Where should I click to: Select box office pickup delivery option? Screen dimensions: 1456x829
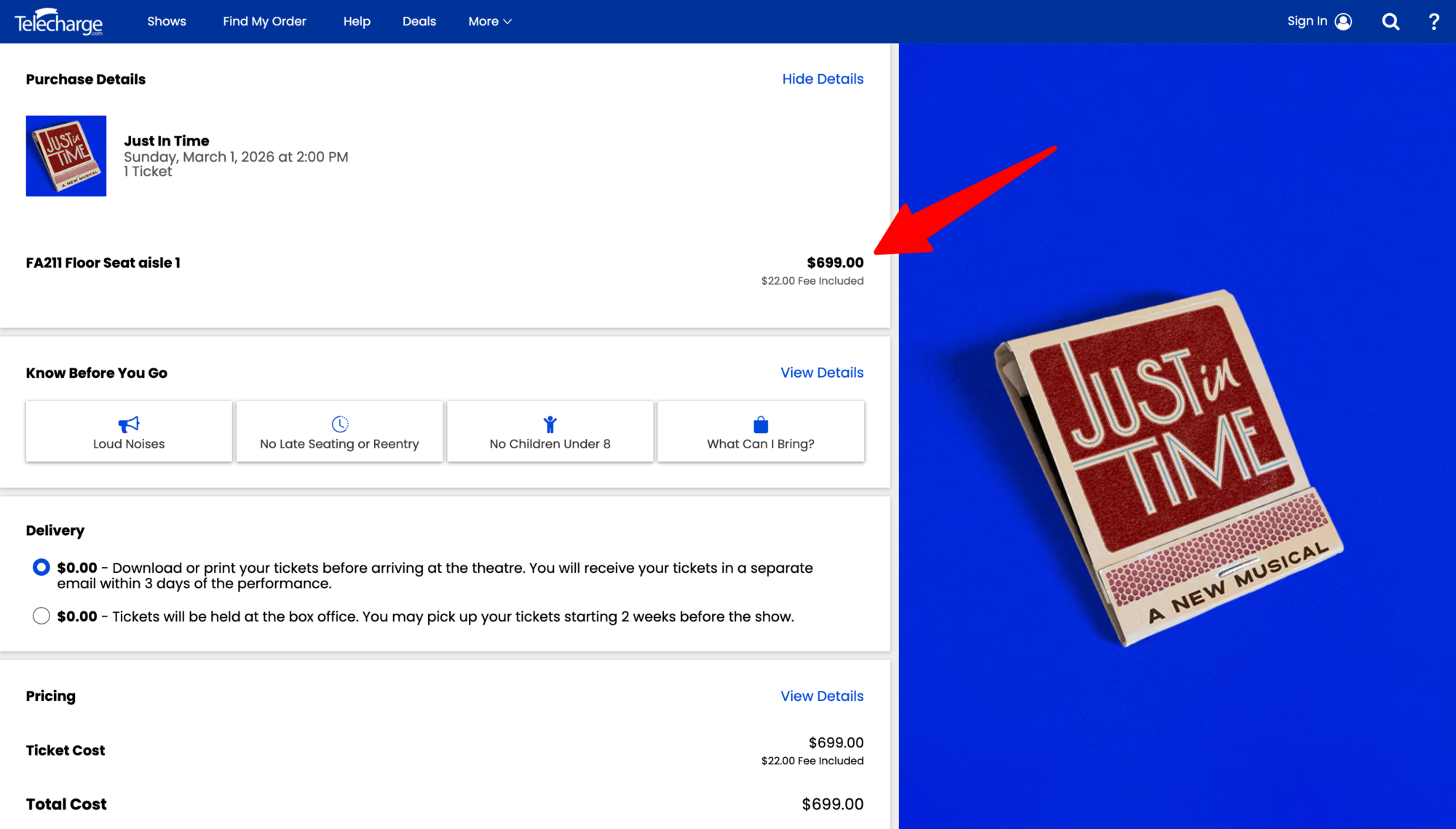(x=41, y=616)
